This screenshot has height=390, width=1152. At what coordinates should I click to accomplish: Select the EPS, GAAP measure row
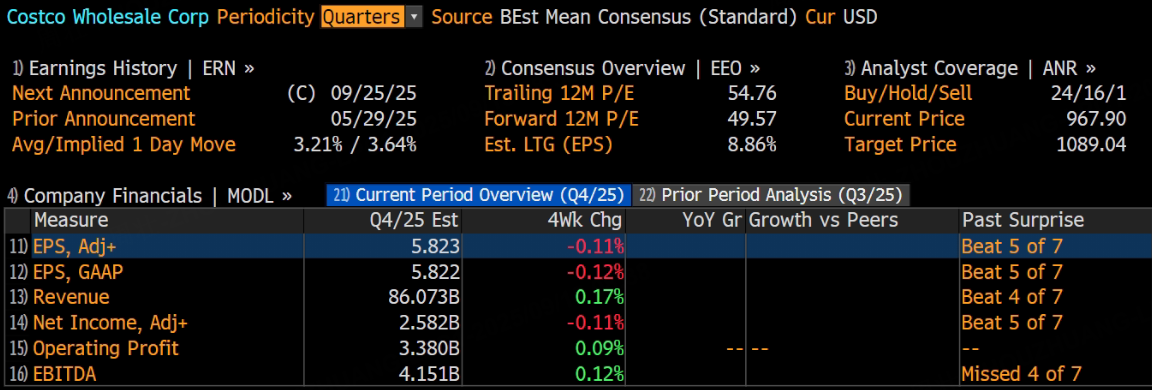[x=575, y=272]
